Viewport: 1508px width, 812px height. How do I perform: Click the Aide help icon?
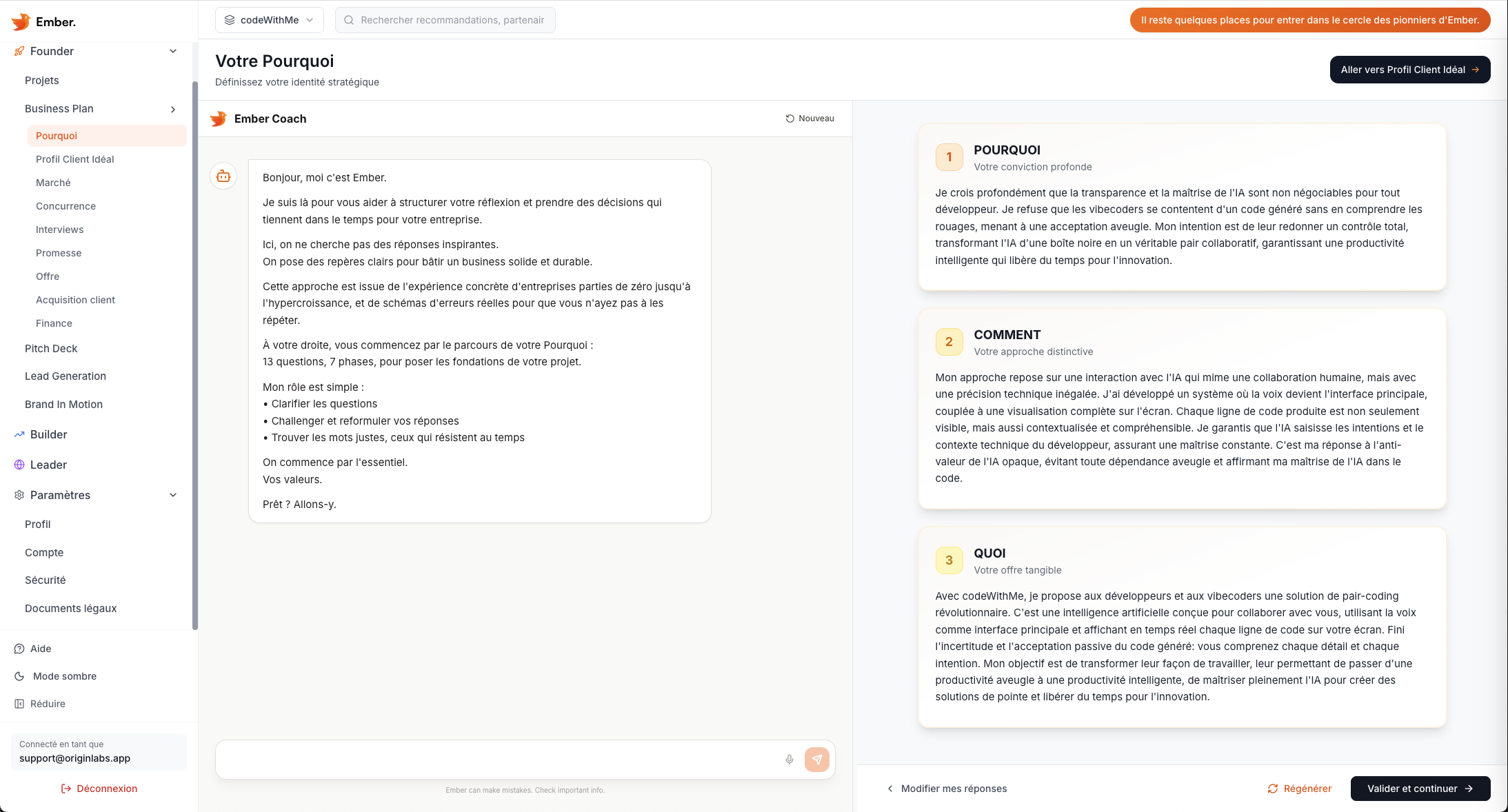pyautogui.click(x=18, y=649)
